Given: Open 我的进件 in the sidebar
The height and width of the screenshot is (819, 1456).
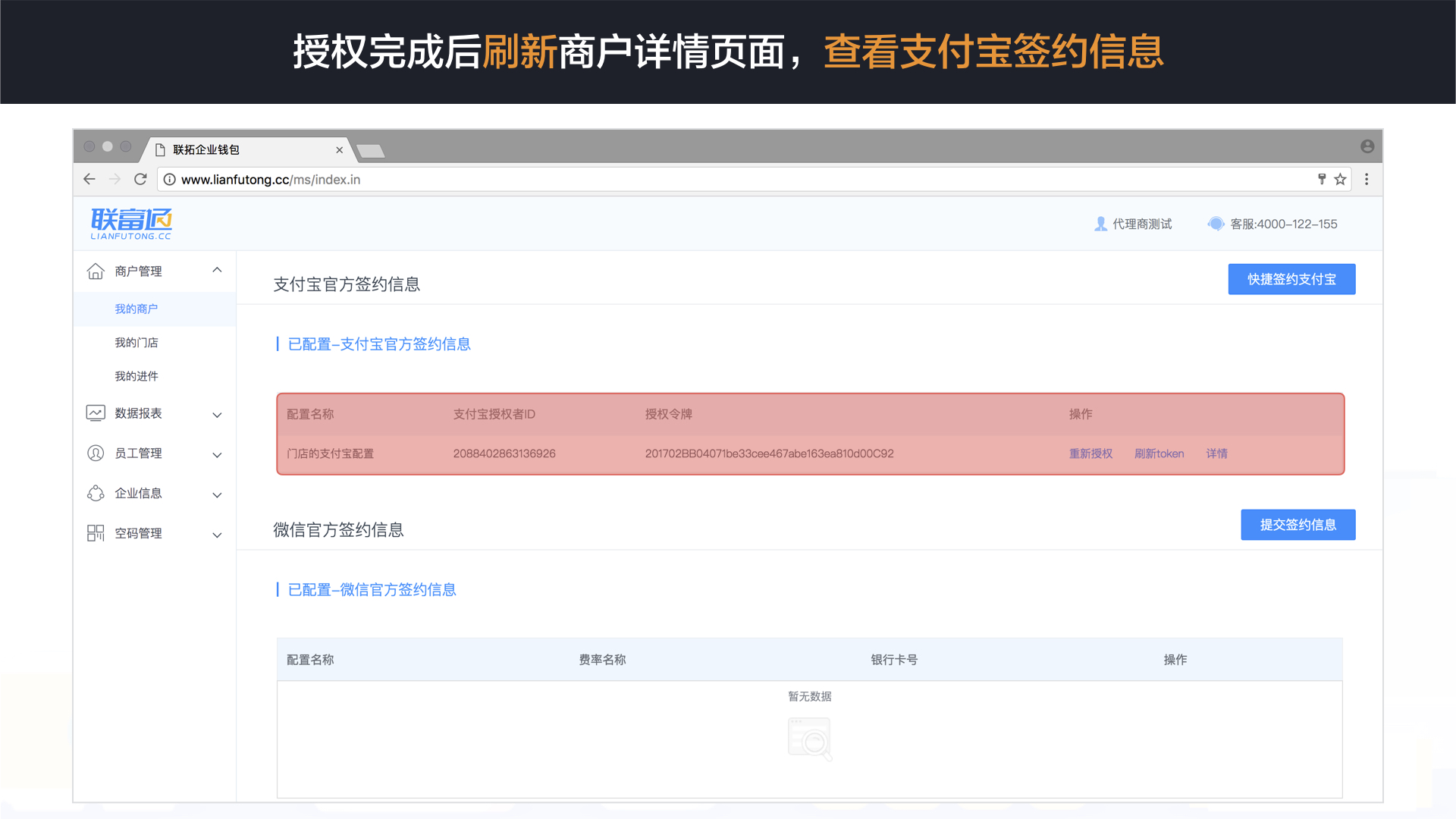Looking at the screenshot, I should pos(136,376).
